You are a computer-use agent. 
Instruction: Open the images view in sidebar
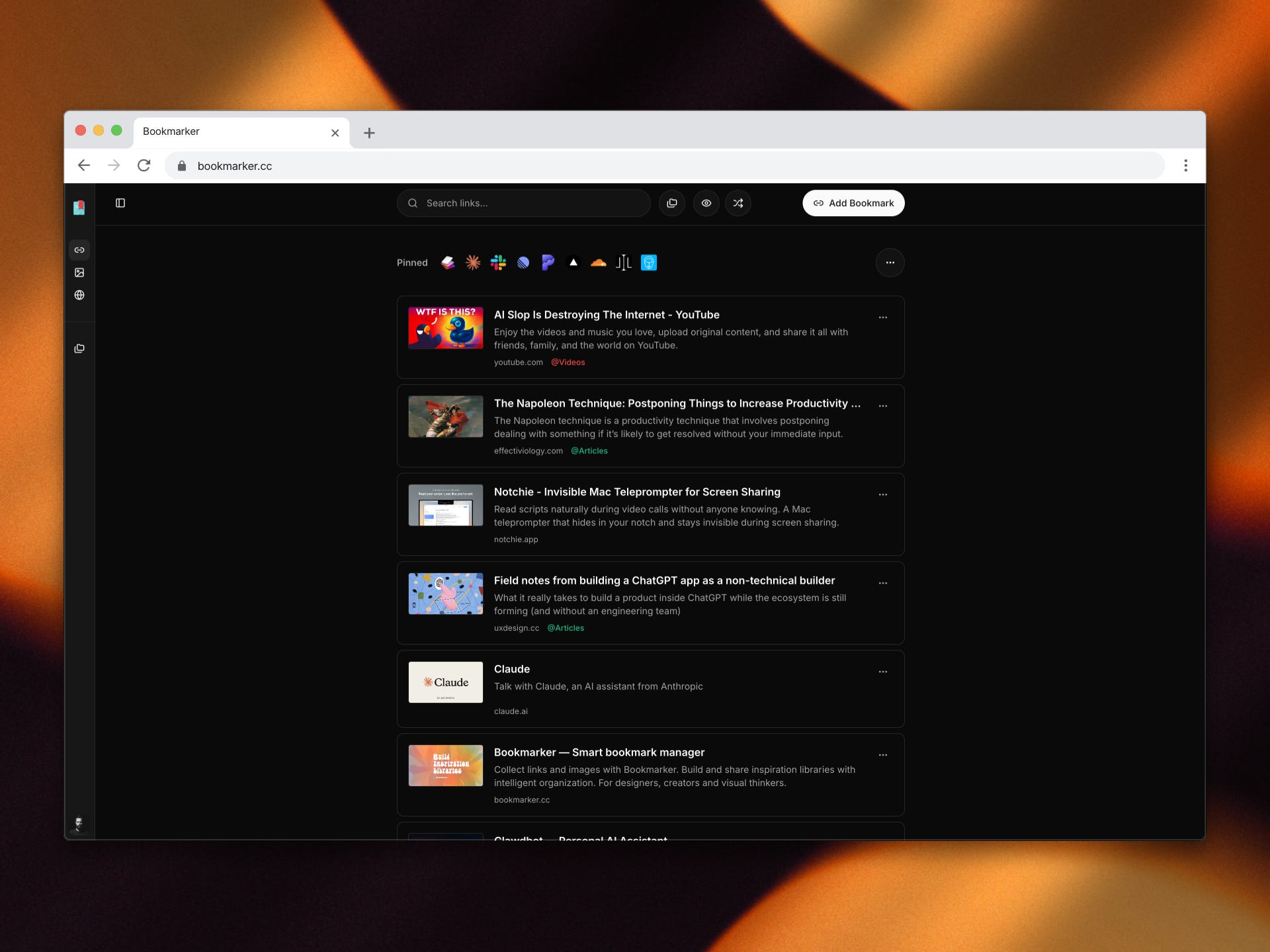point(79,272)
